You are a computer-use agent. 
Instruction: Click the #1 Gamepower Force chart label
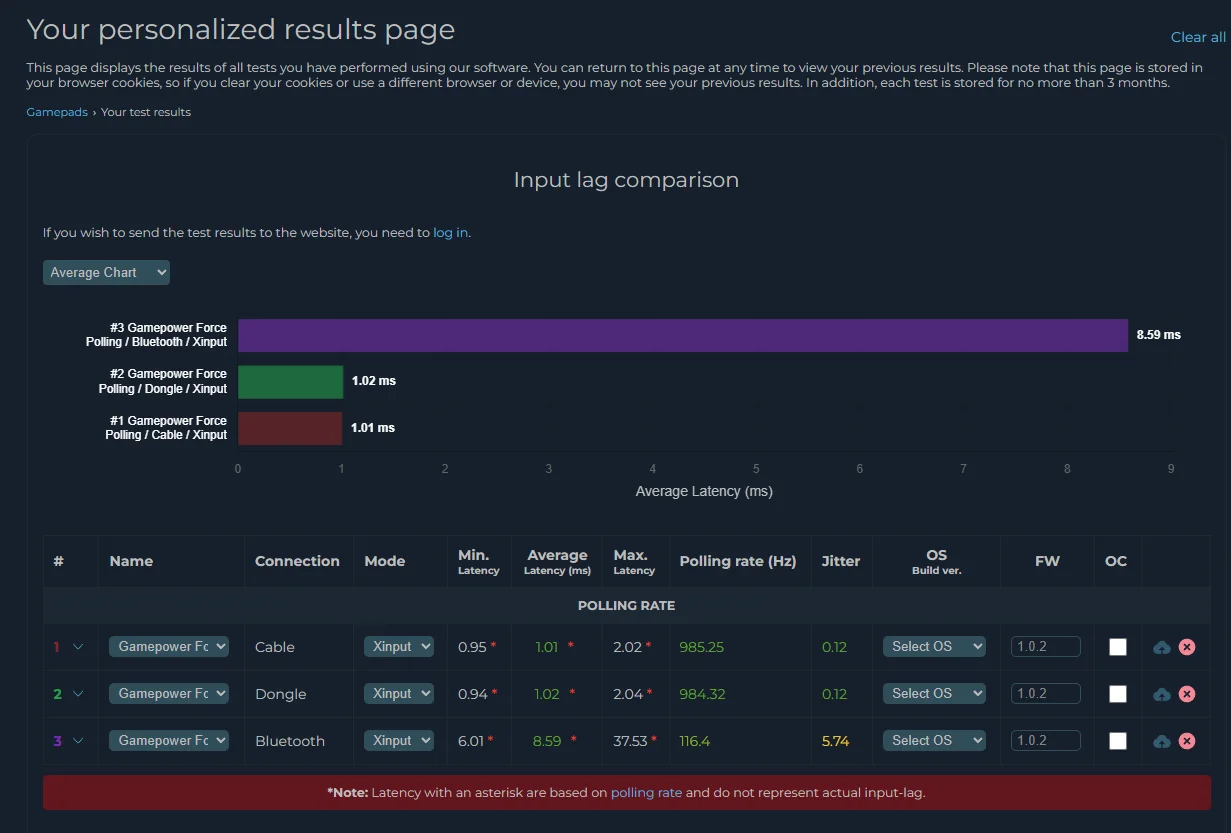point(167,428)
